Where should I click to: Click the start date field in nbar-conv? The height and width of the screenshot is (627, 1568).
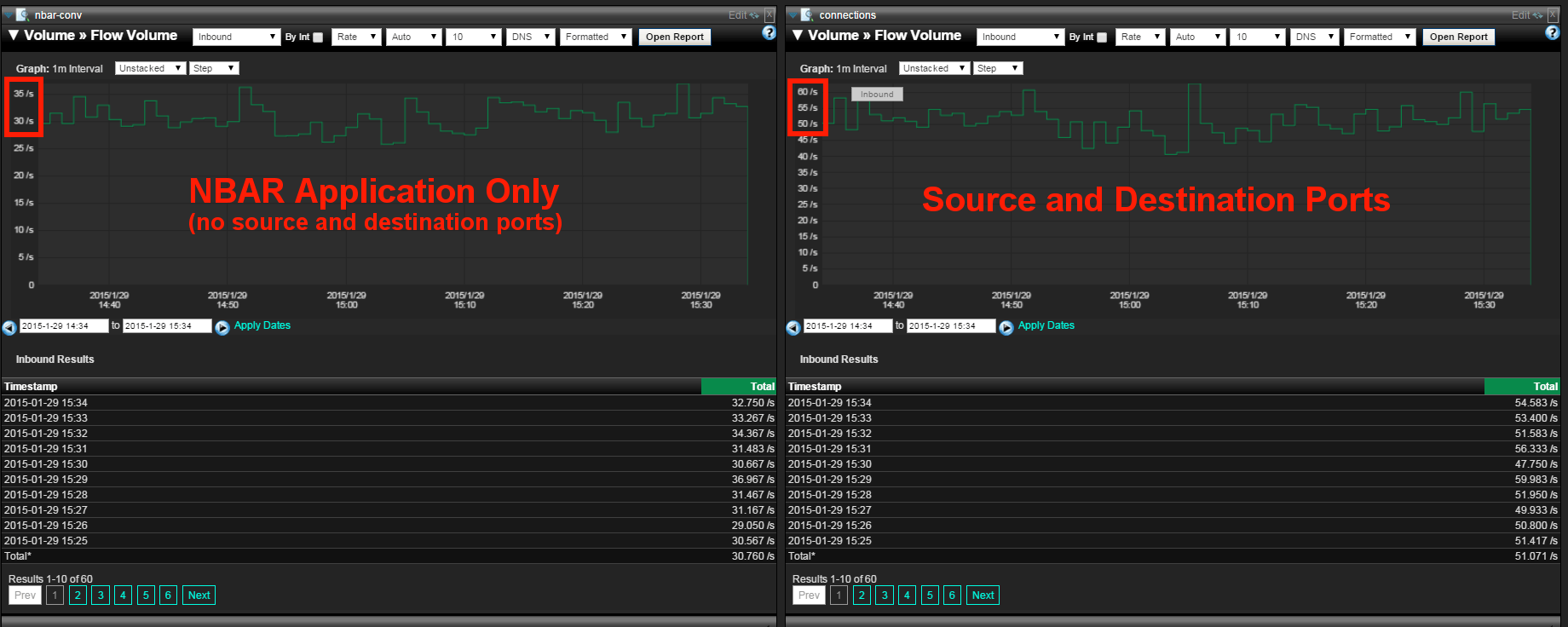click(64, 326)
